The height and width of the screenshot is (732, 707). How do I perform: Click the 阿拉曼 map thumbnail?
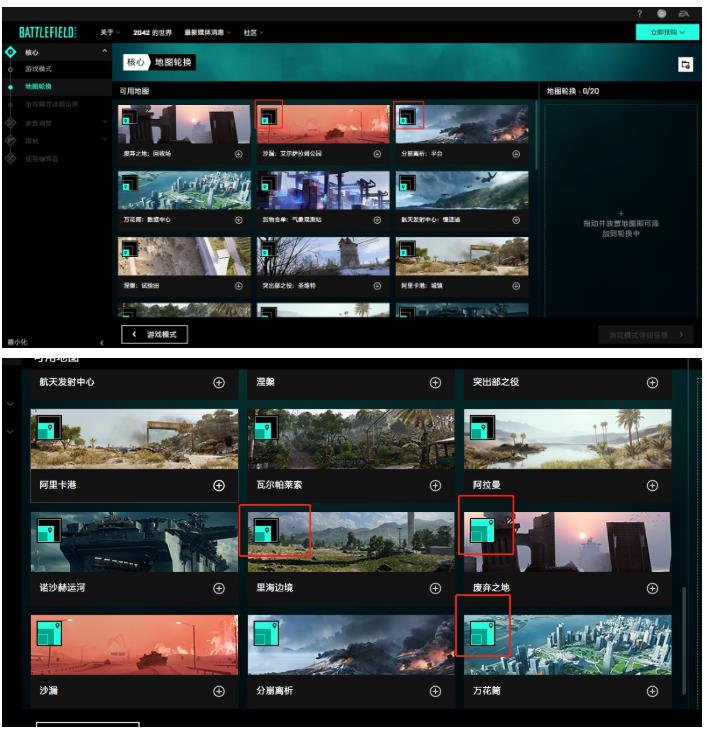click(568, 439)
